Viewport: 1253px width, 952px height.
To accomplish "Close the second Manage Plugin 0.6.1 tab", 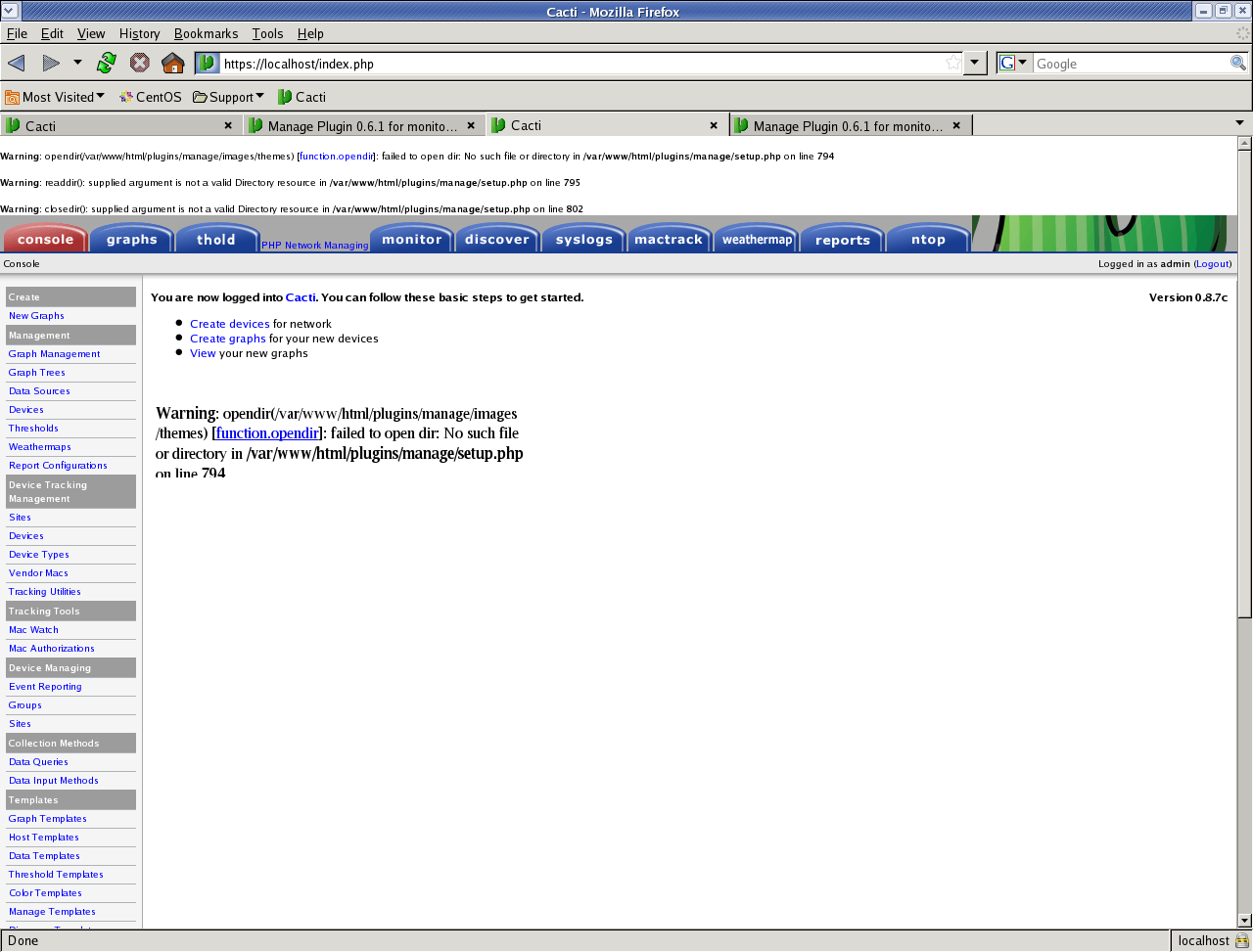I will coord(471,125).
